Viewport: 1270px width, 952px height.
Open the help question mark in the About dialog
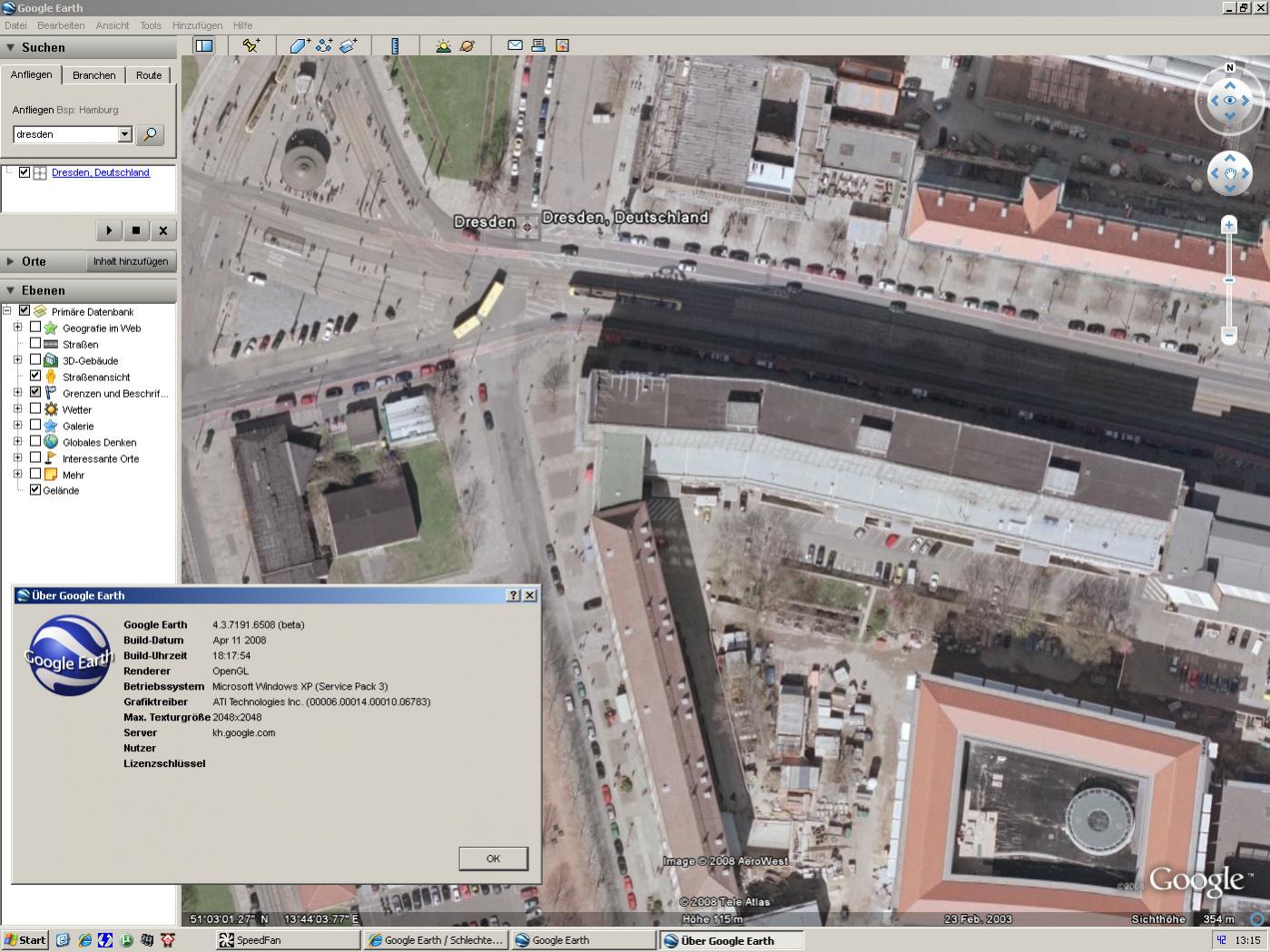513,595
